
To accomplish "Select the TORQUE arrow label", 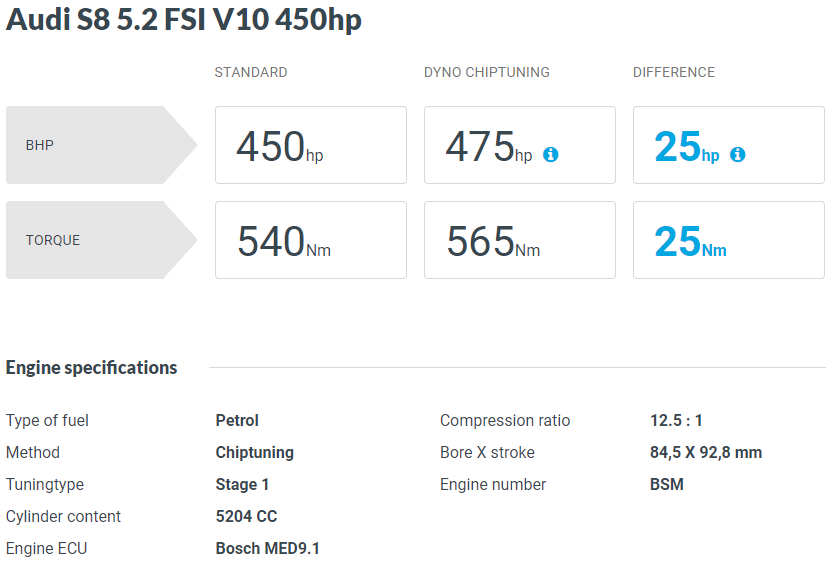I will pyautogui.click(x=101, y=240).
